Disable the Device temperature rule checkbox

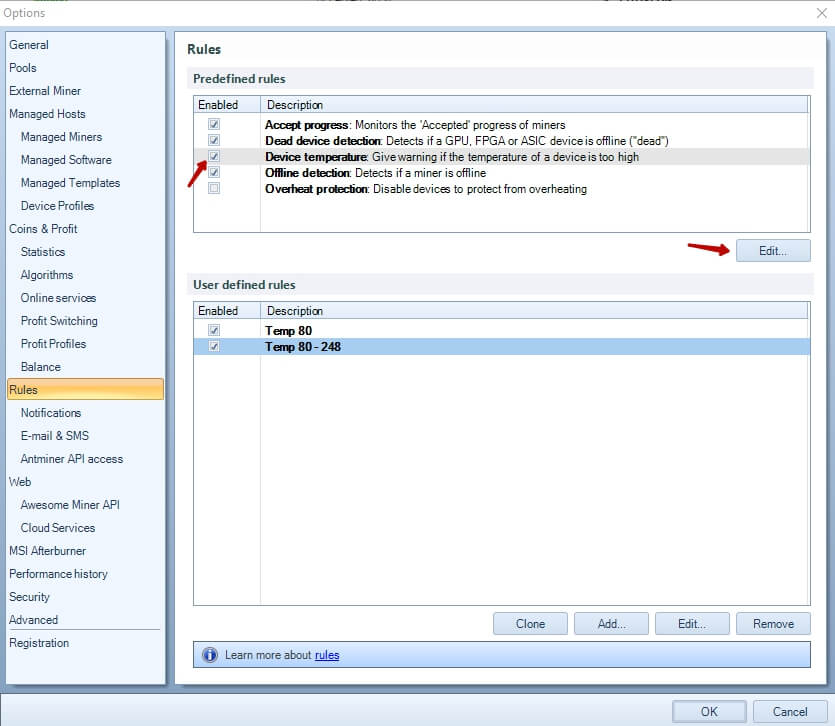[214, 156]
